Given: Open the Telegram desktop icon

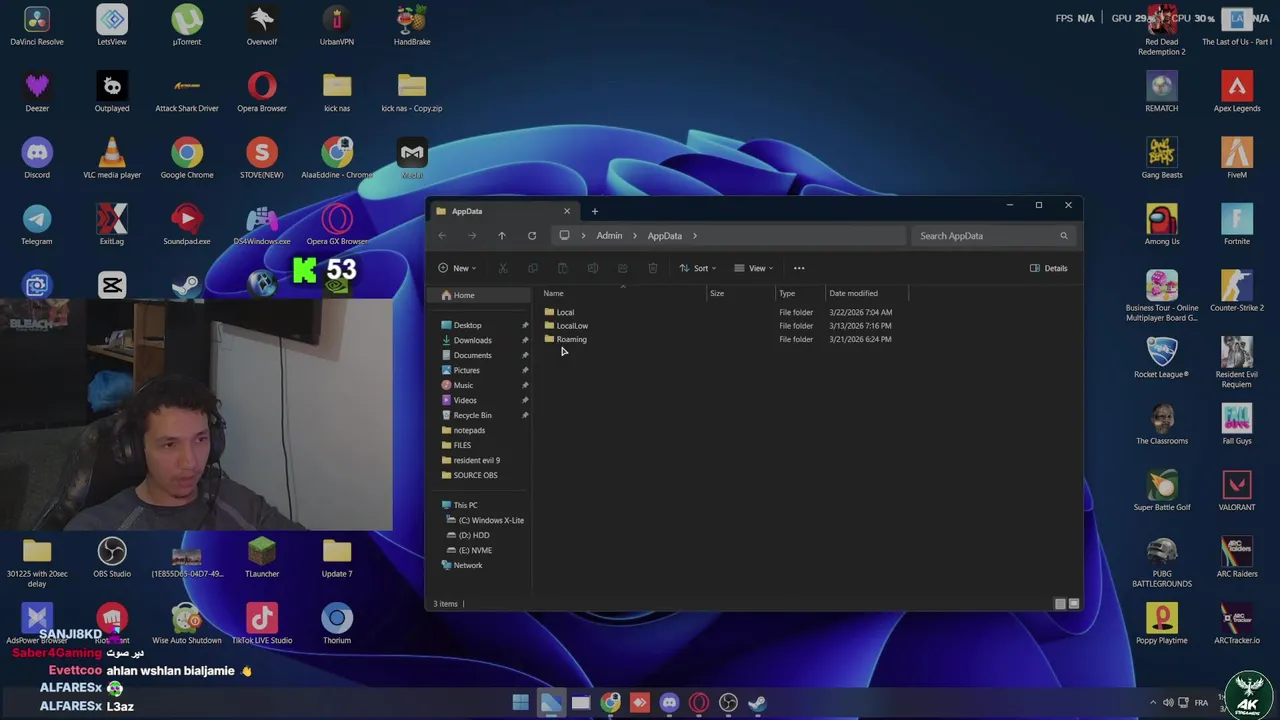Looking at the screenshot, I should (x=37, y=225).
